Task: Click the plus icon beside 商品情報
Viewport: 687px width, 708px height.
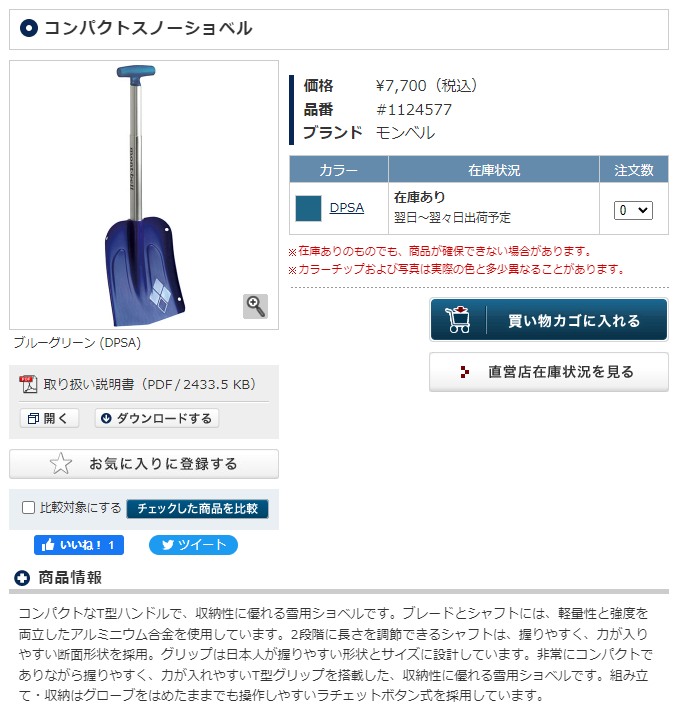Action: point(22,578)
